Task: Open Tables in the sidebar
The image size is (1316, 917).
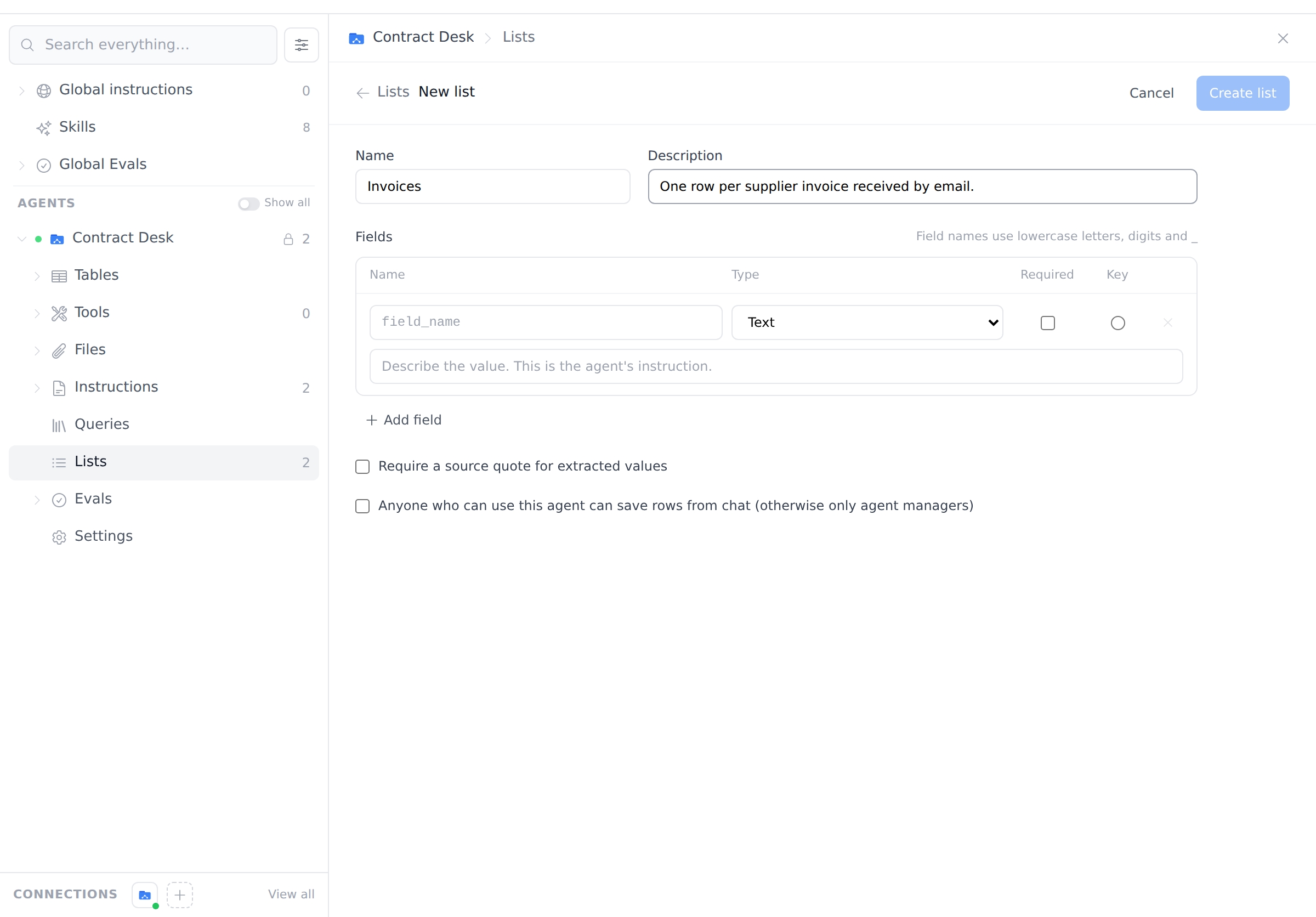Action: pyautogui.click(x=164, y=276)
